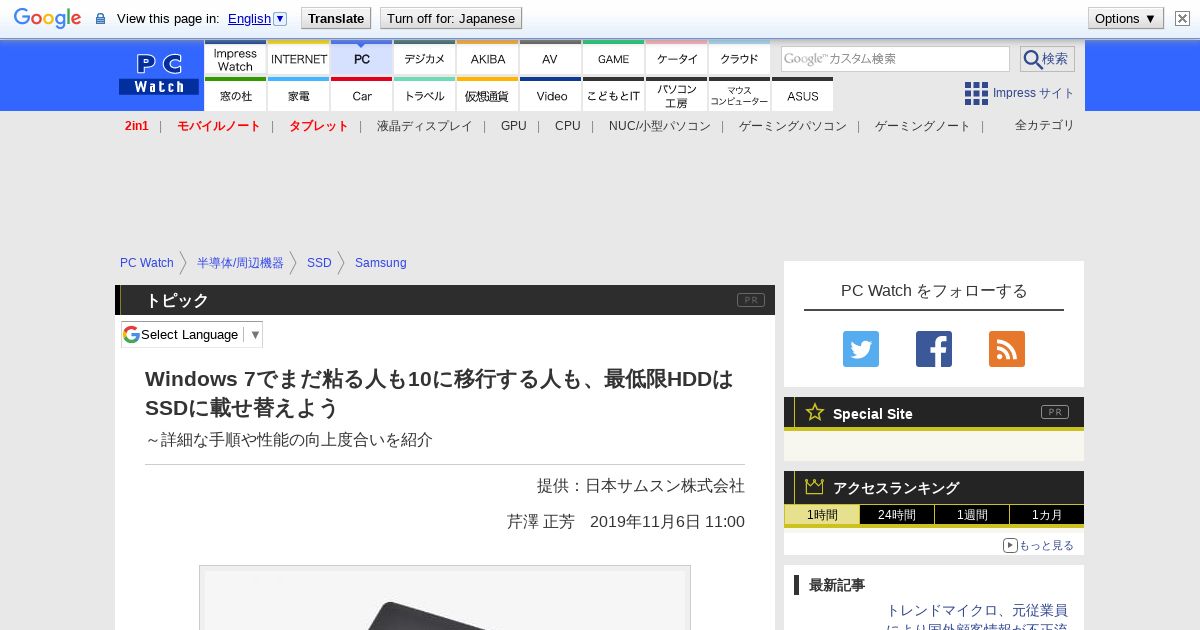
Task: Click the 半導体/周辺機器 breadcrumb link
Action: pos(240,263)
